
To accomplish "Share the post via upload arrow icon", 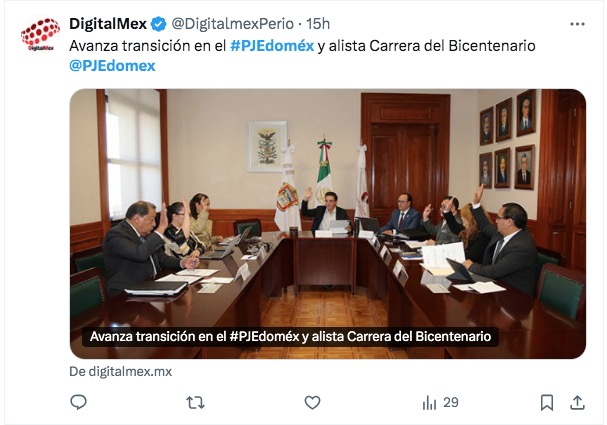I will 577,403.
